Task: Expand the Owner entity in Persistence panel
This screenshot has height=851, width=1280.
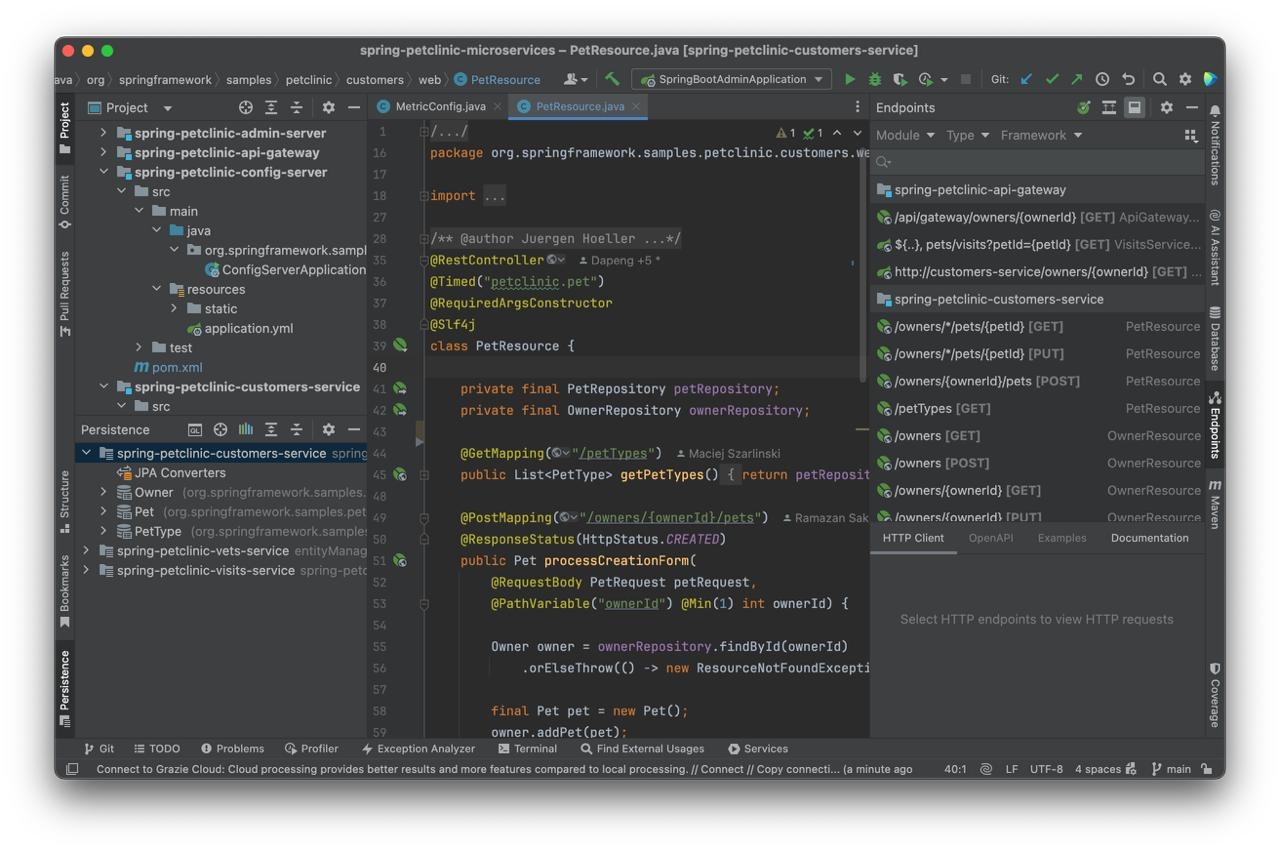Action: [103, 492]
